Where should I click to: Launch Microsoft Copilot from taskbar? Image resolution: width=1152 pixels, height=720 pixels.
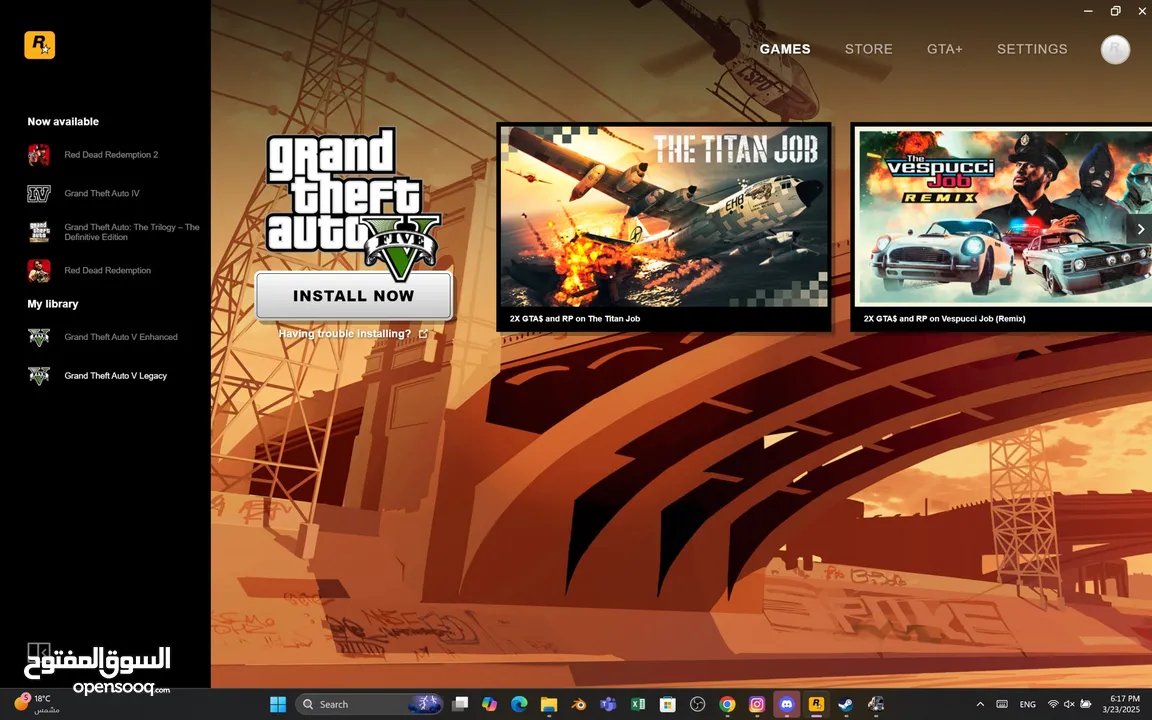[489, 705]
